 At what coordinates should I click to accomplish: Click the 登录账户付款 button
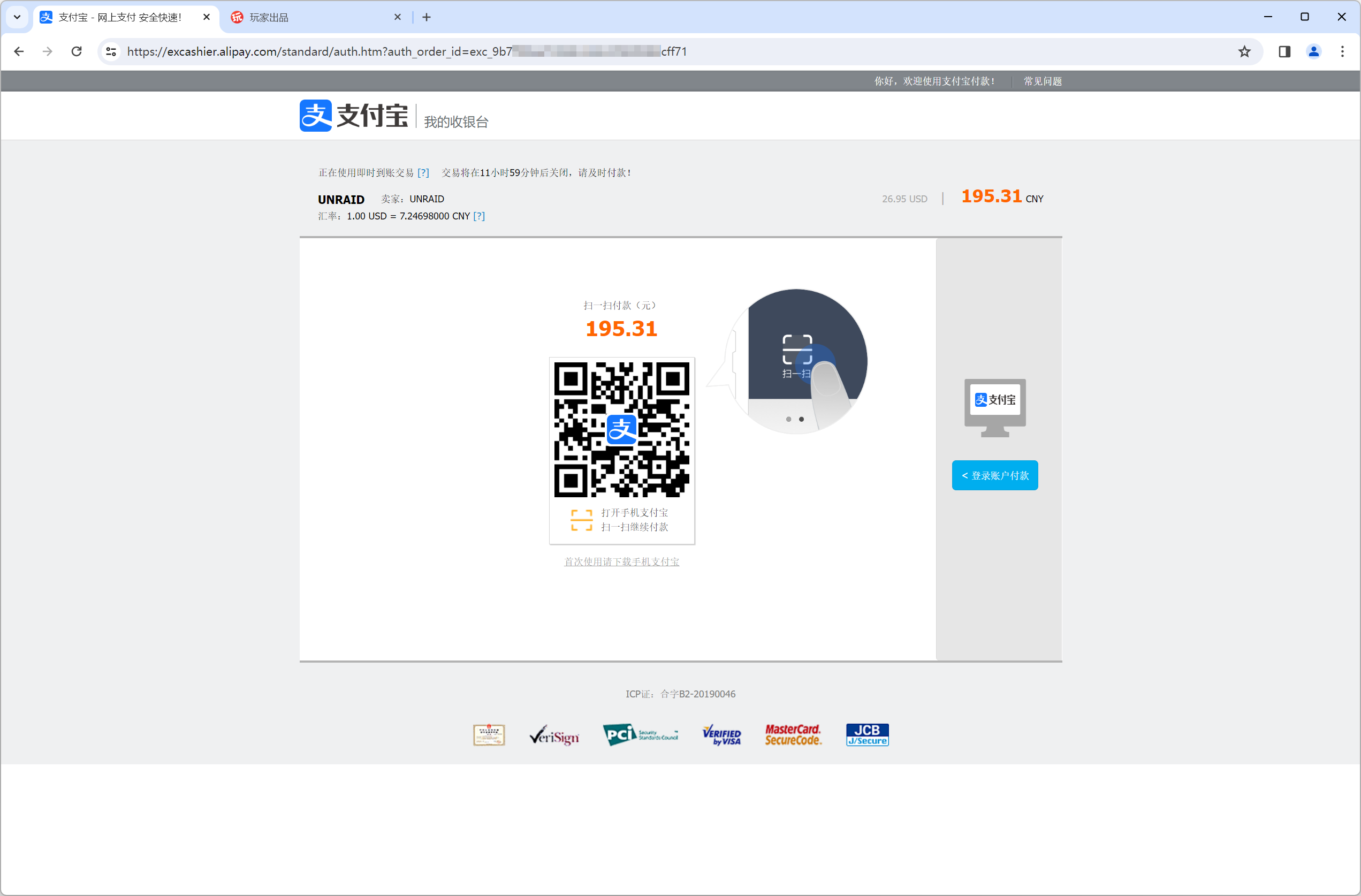(x=994, y=475)
